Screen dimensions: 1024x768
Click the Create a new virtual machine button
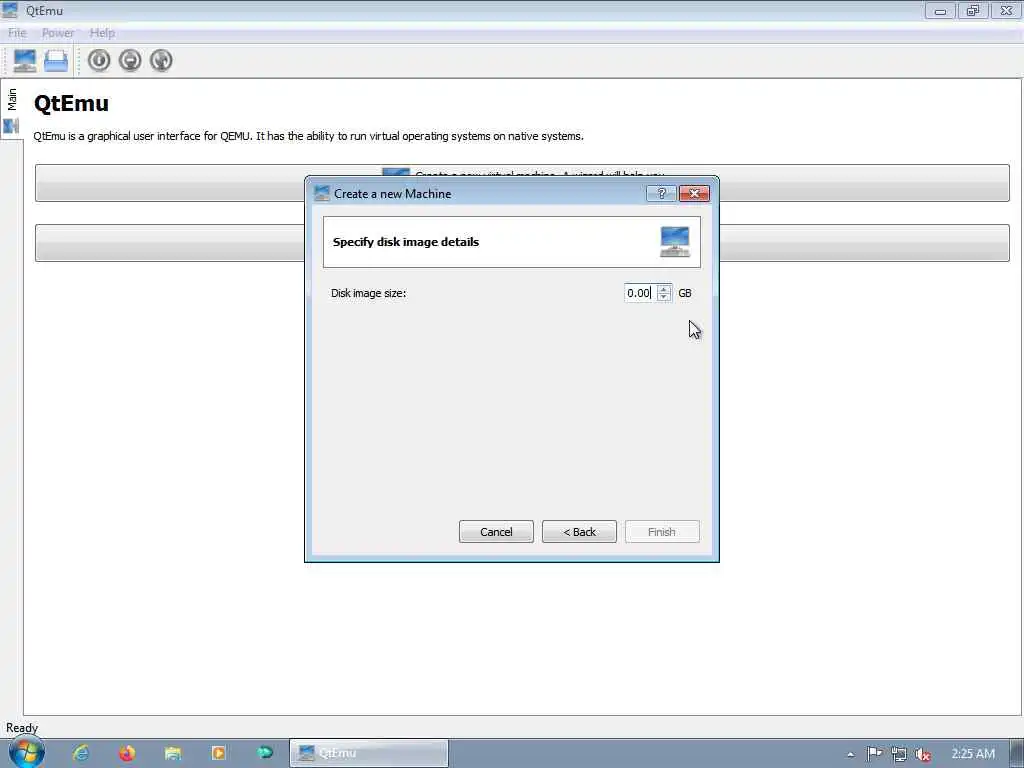pyautogui.click(x=522, y=183)
